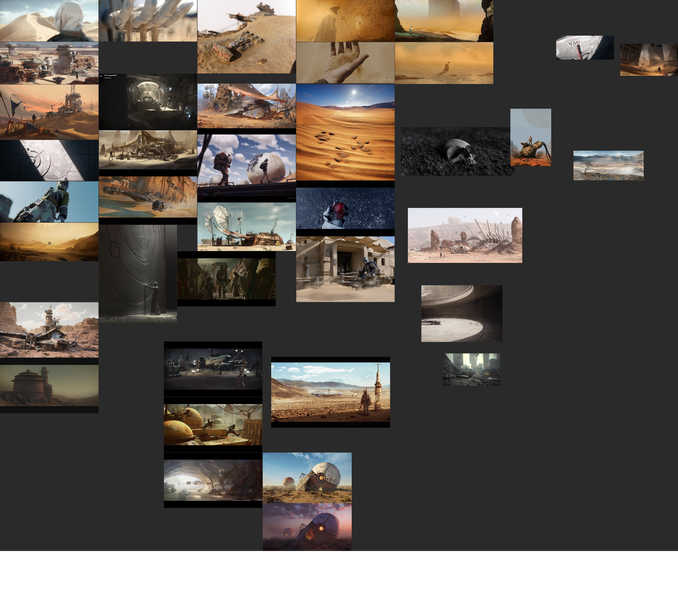Select the skull in black sand image
The height and width of the screenshot is (600, 678).
coord(455,151)
